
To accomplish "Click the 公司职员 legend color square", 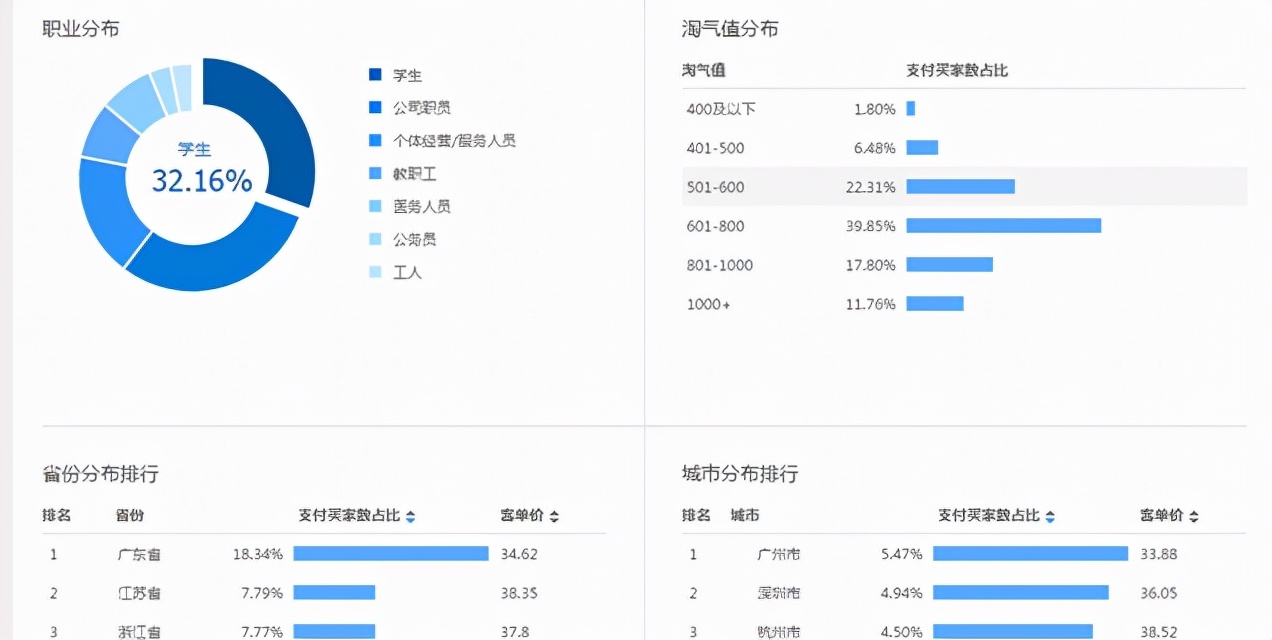I will coord(375,108).
